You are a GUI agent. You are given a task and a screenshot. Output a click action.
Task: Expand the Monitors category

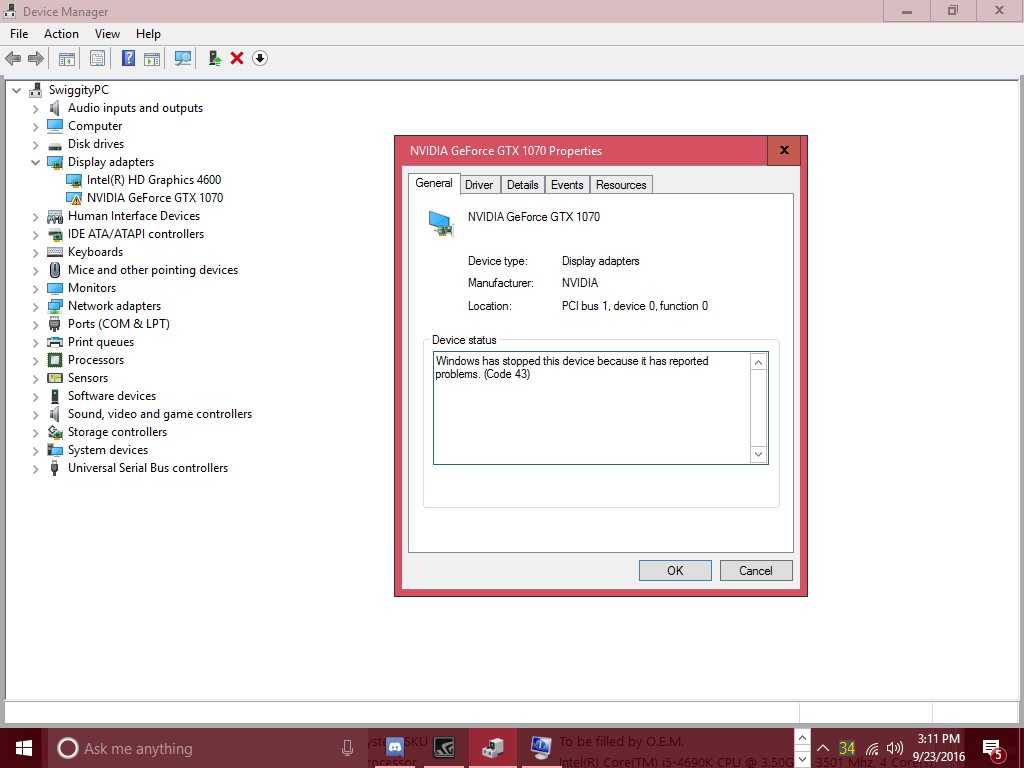(36, 288)
